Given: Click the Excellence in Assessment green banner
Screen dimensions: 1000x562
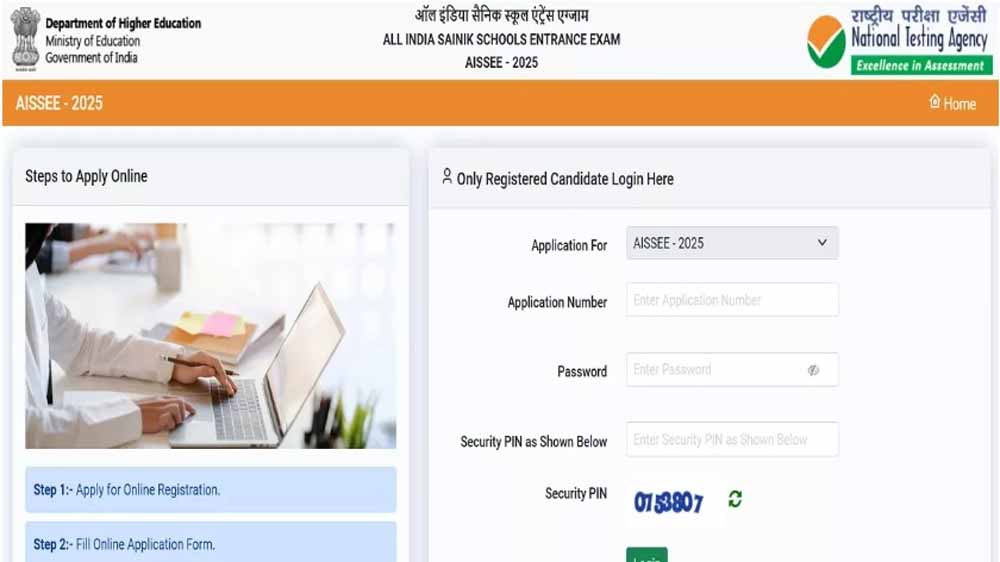Looking at the screenshot, I should click(x=921, y=65).
